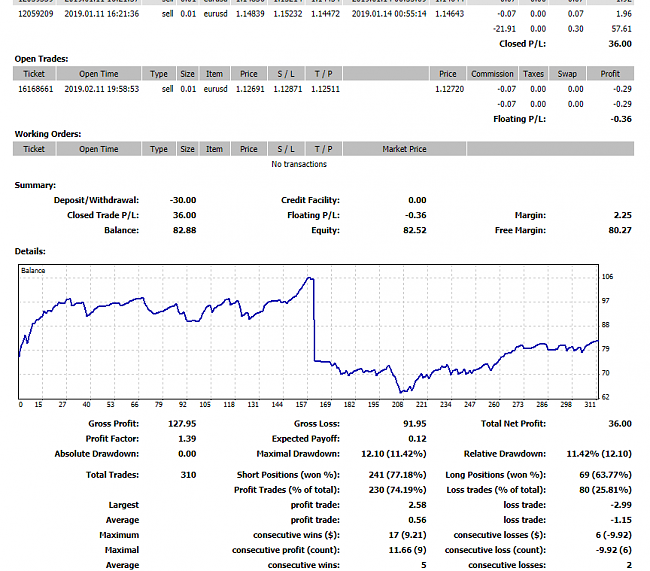This screenshot has width=650, height=571.
Task: Select the 'Open Trades:' section heading
Action: [x=41, y=59]
